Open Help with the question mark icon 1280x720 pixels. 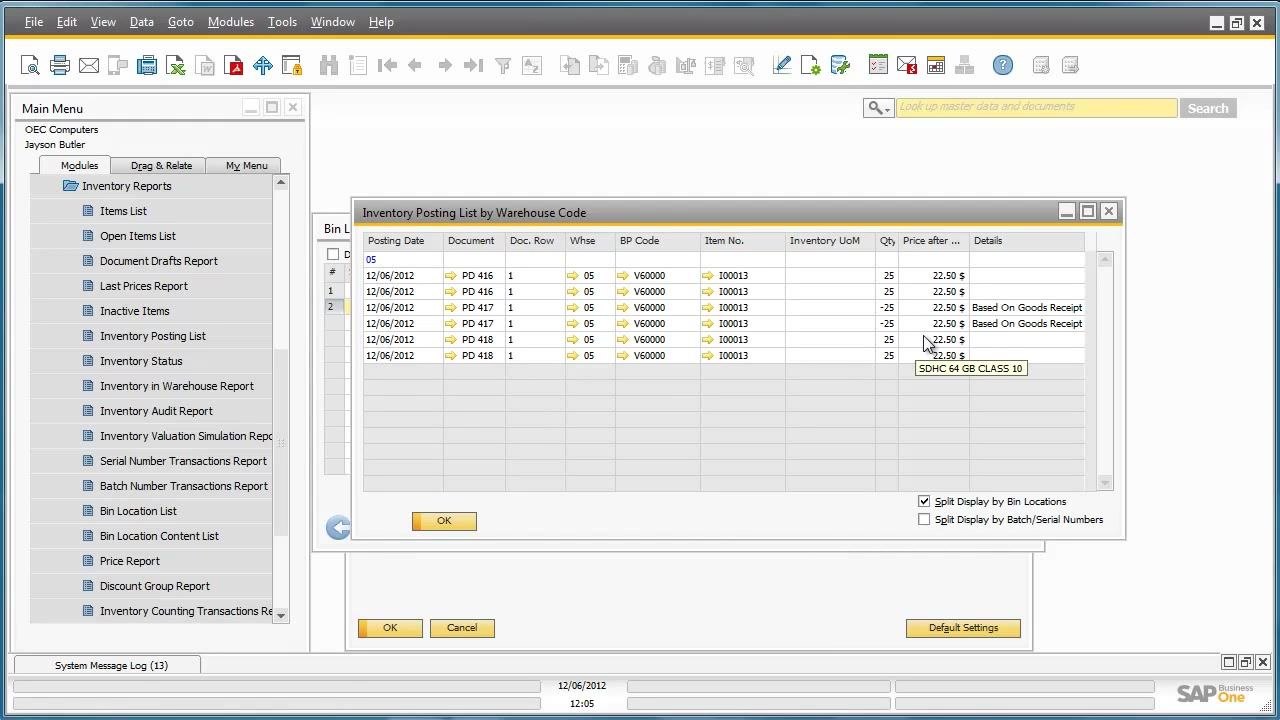1003,66
